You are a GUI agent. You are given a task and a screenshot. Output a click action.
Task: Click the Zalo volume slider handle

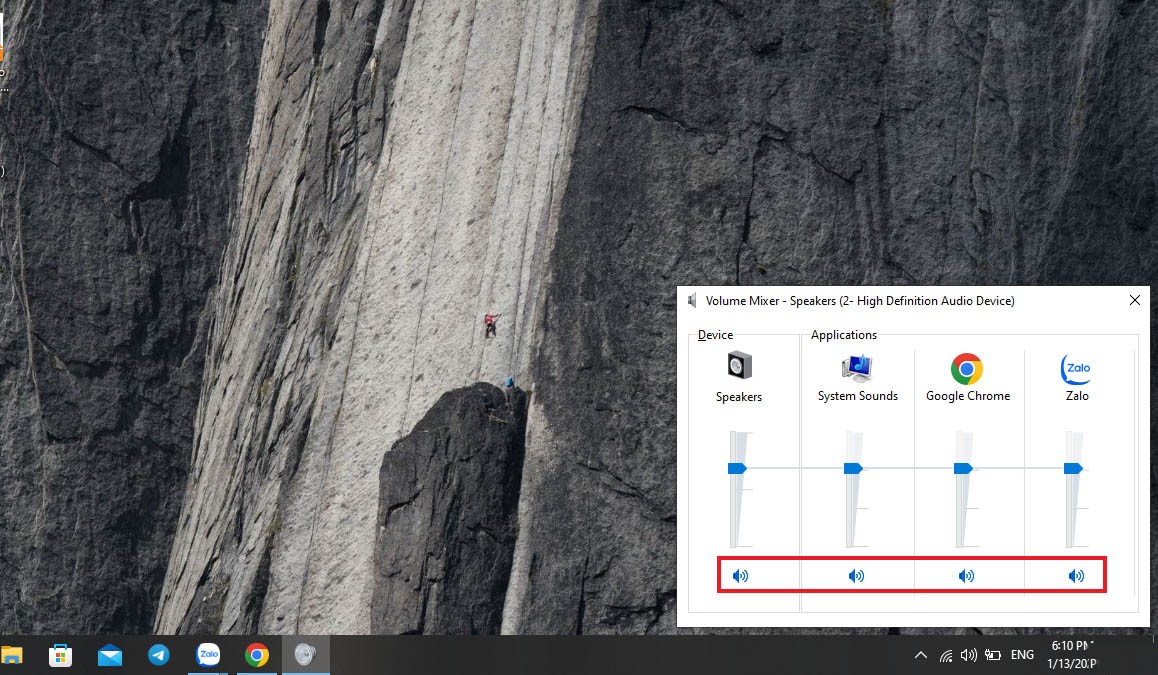coord(1074,468)
